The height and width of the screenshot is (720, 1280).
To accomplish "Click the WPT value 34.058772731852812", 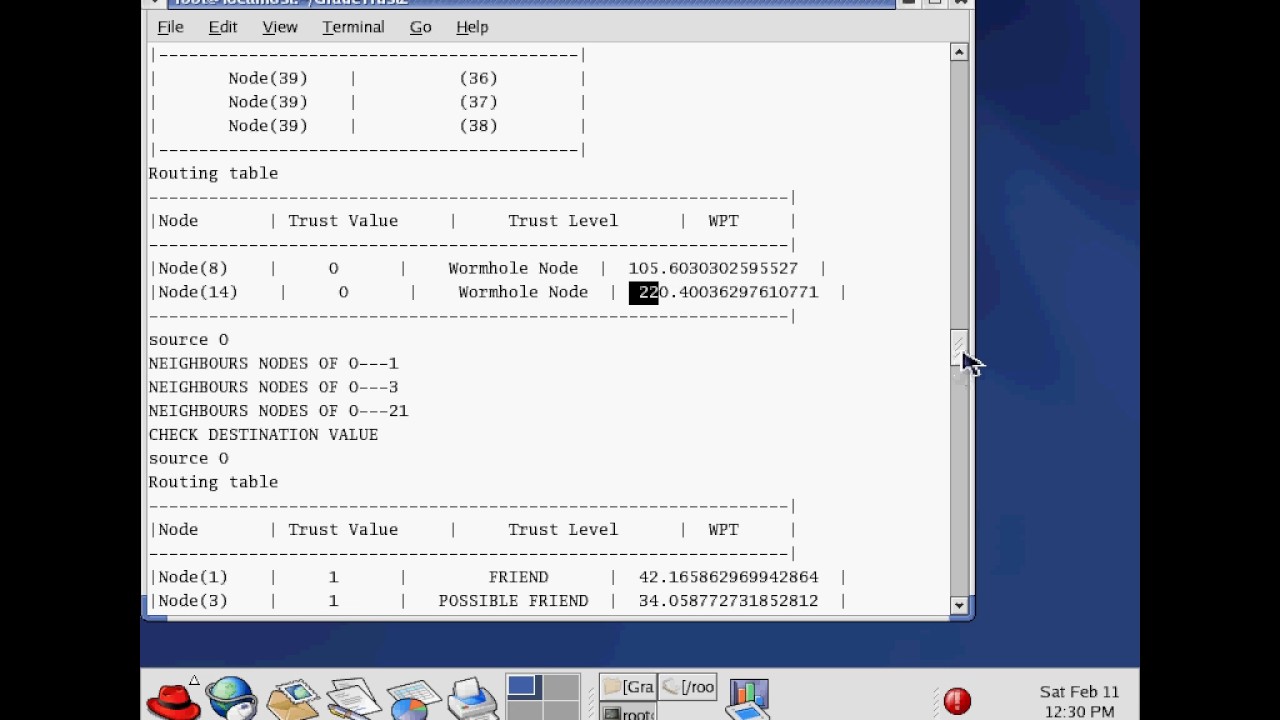I will (x=728, y=601).
